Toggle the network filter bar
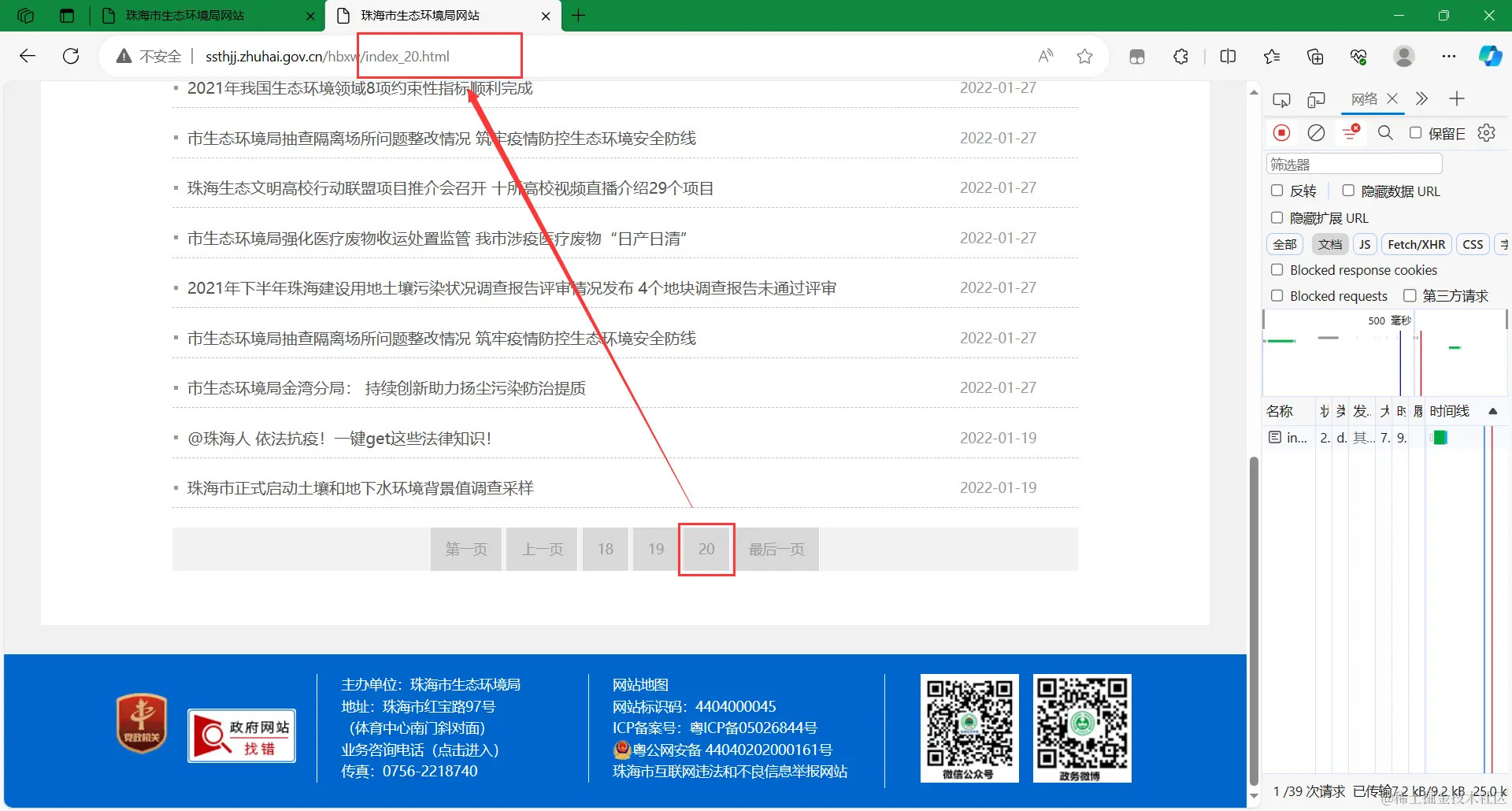The image size is (1512, 811). click(1351, 132)
